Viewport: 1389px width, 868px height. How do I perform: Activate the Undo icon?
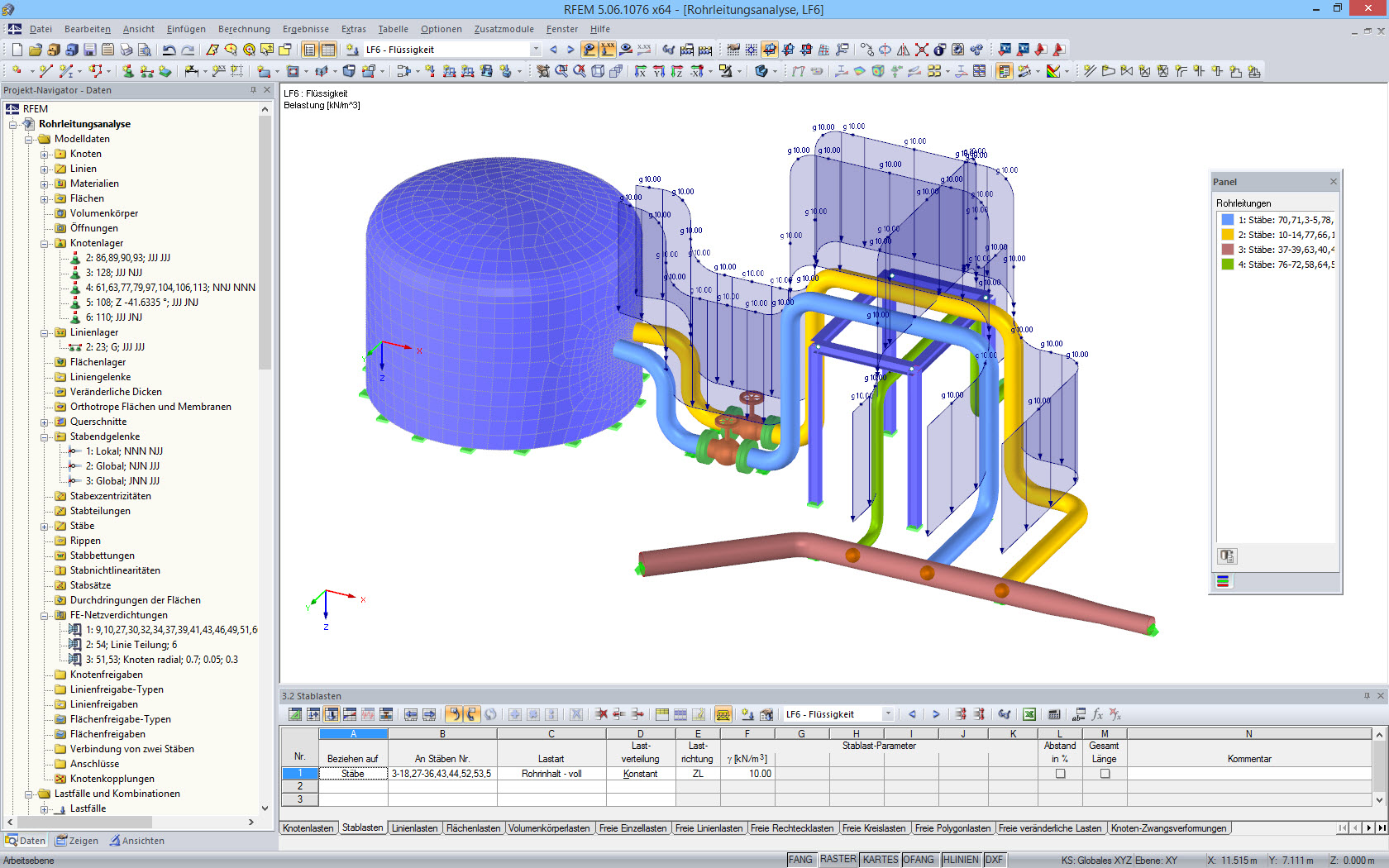(167, 49)
